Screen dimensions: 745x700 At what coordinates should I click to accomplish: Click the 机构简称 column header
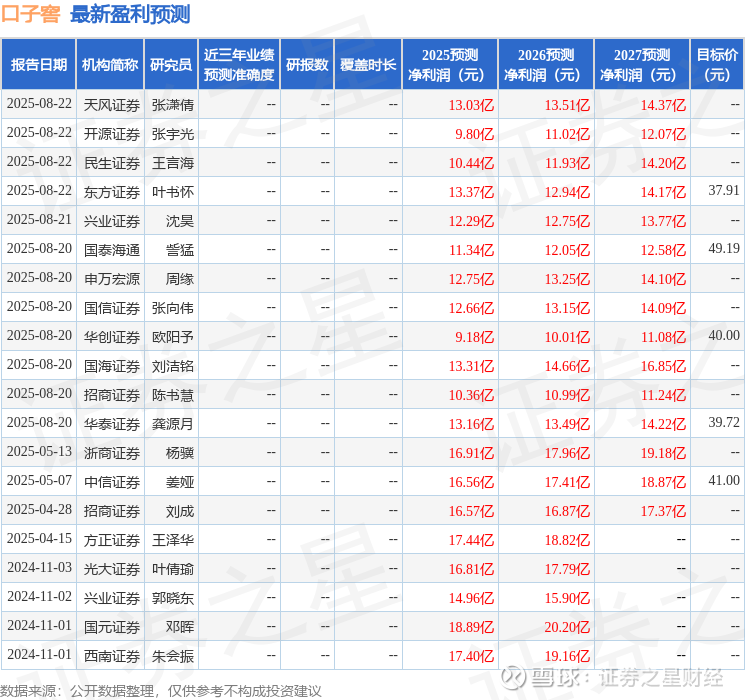click(110, 65)
